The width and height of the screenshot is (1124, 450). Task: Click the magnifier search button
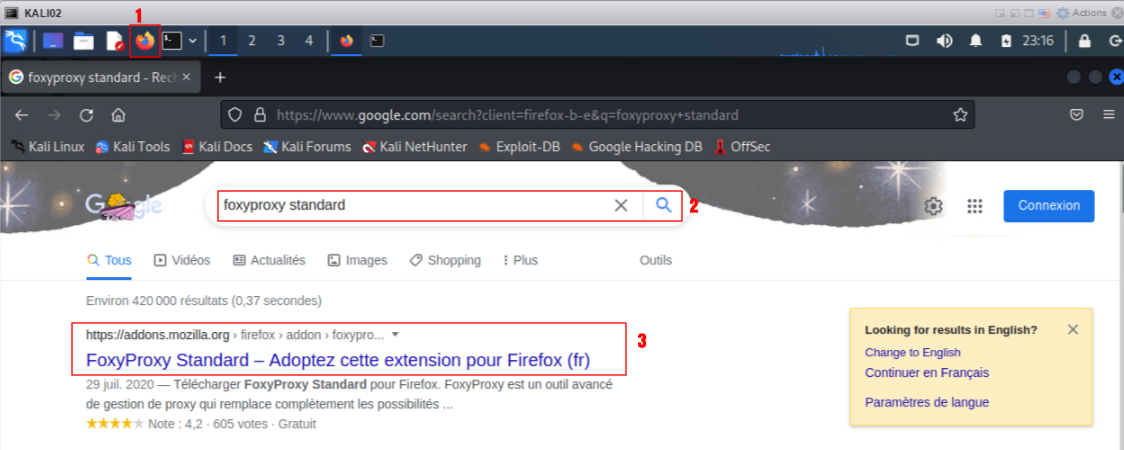coord(664,205)
